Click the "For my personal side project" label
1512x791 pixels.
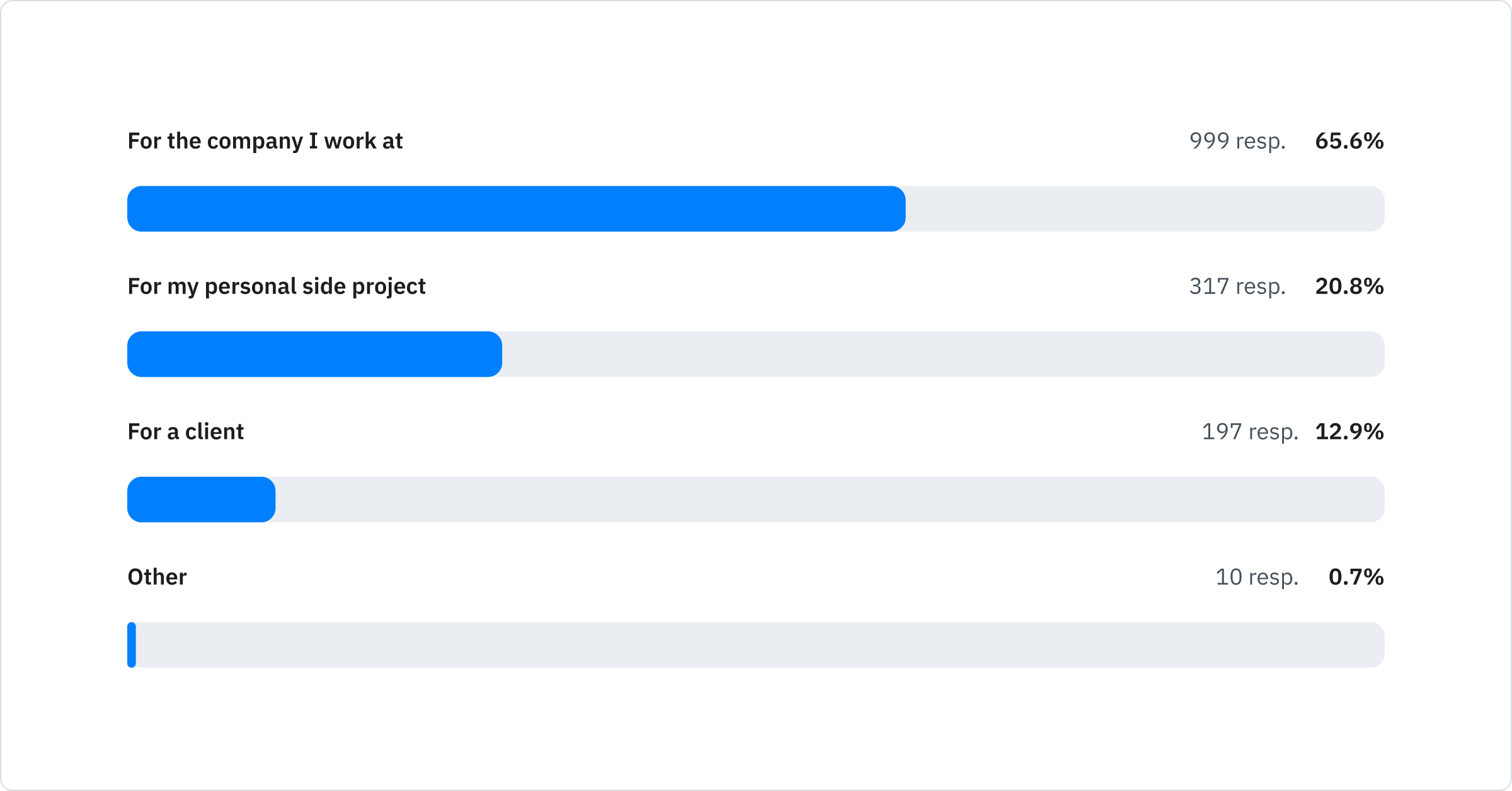click(x=276, y=287)
